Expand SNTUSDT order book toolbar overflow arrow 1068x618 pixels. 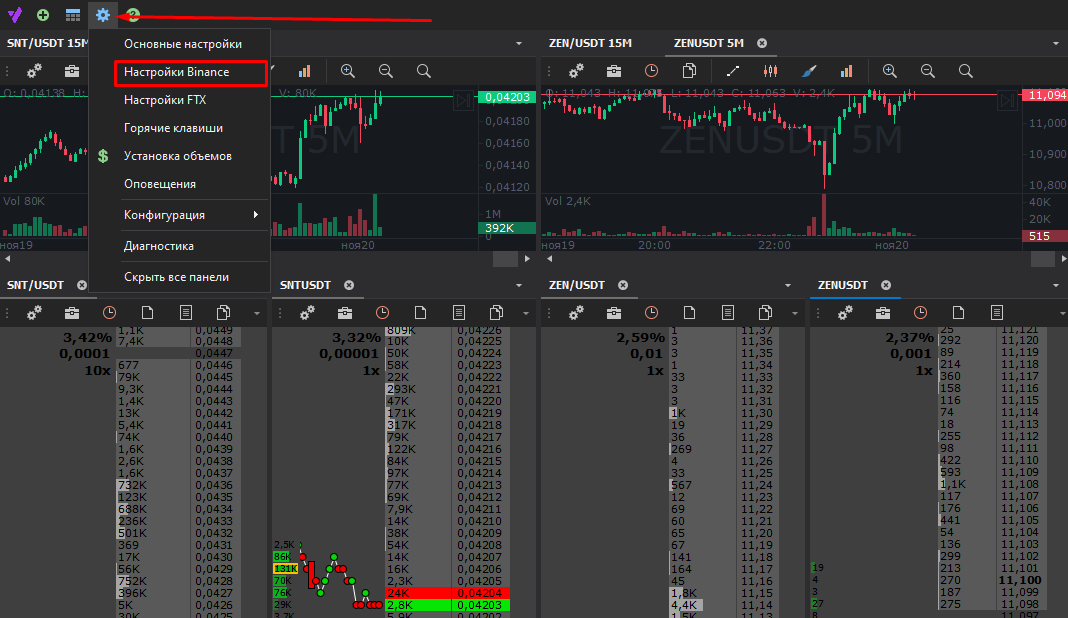click(526, 313)
